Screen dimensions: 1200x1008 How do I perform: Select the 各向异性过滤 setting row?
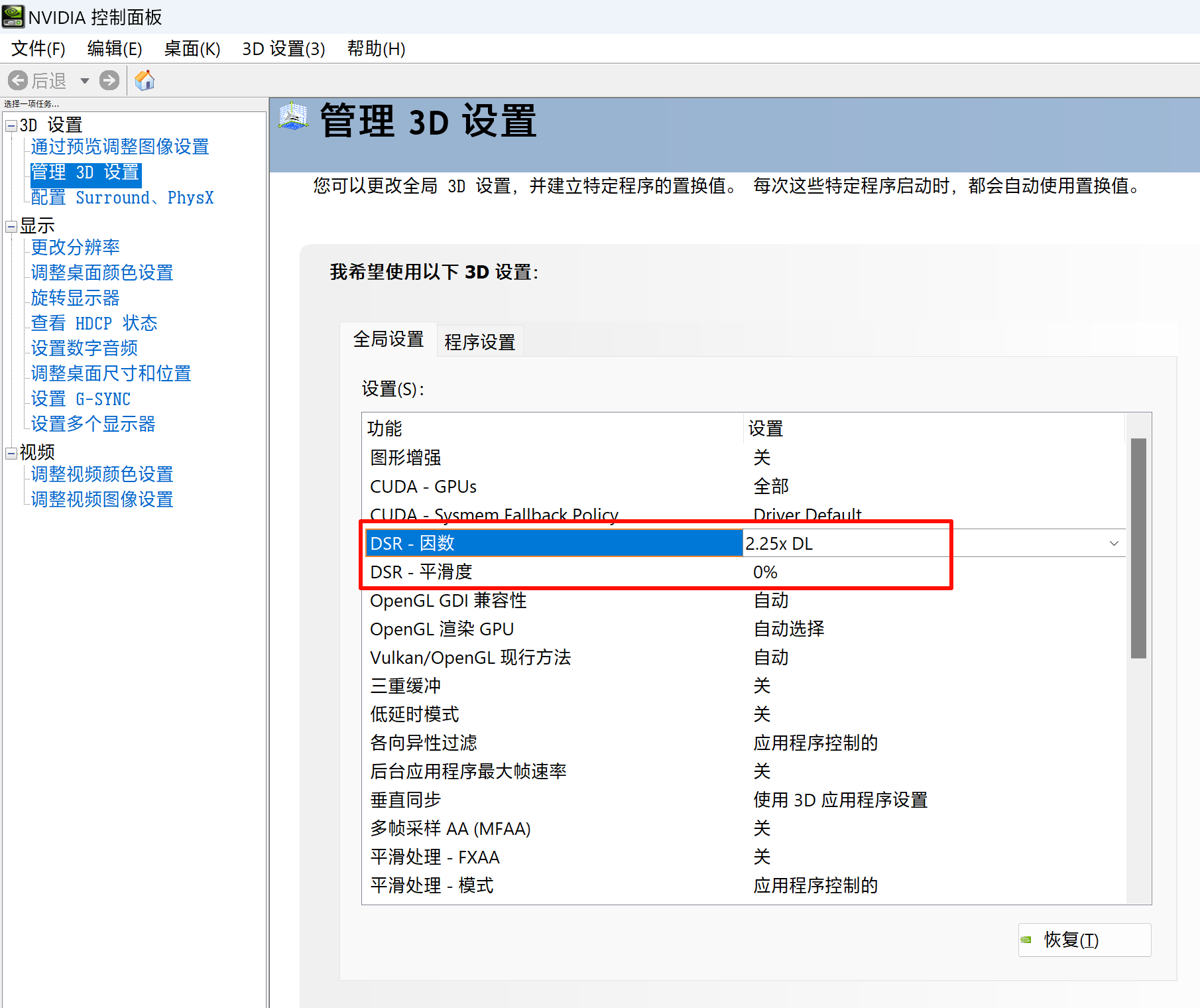point(744,743)
